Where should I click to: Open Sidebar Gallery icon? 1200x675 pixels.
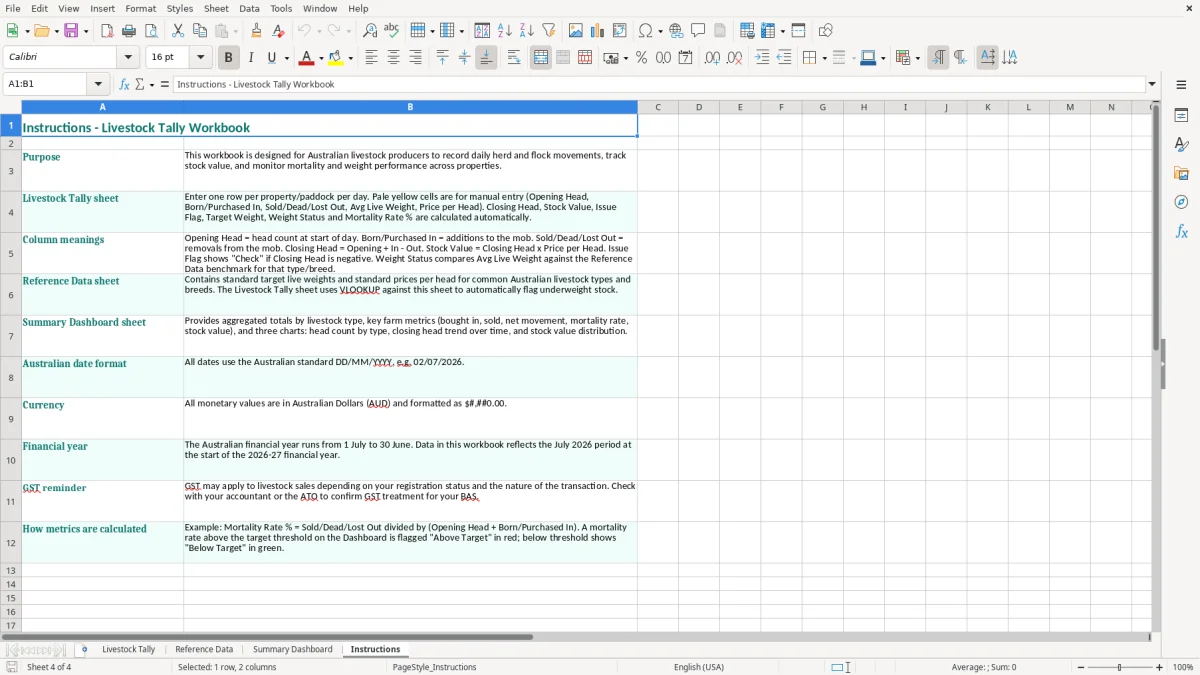click(1181, 174)
